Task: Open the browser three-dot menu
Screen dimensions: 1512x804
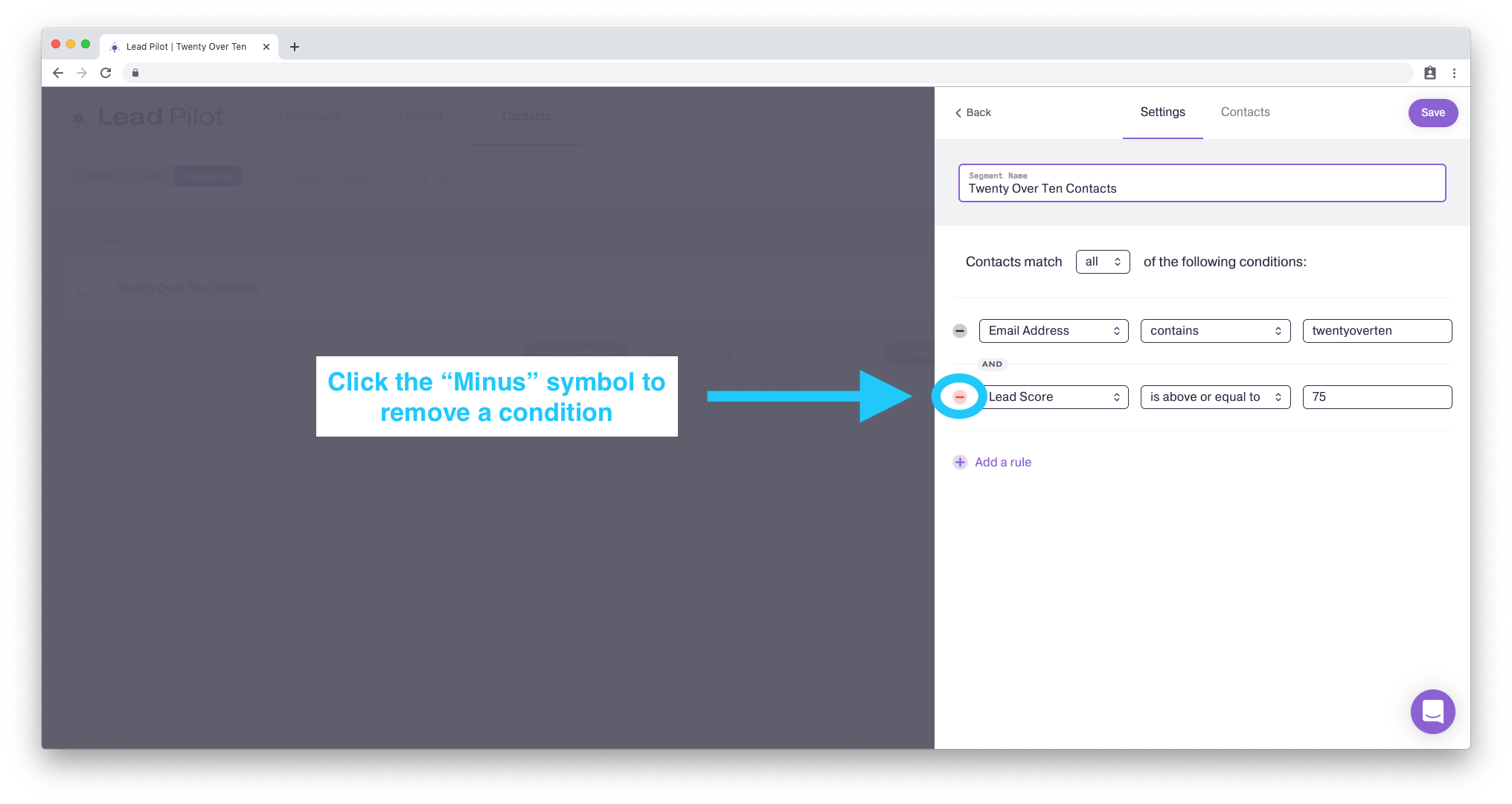Action: coord(1454,73)
